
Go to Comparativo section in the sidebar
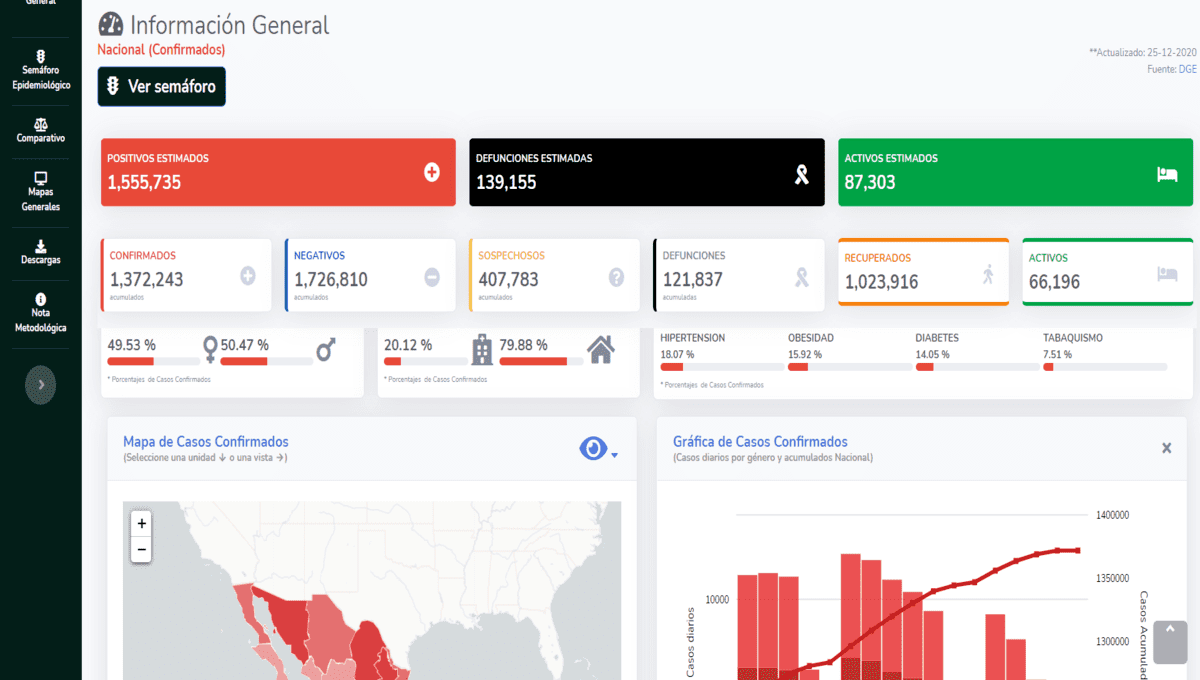41,131
